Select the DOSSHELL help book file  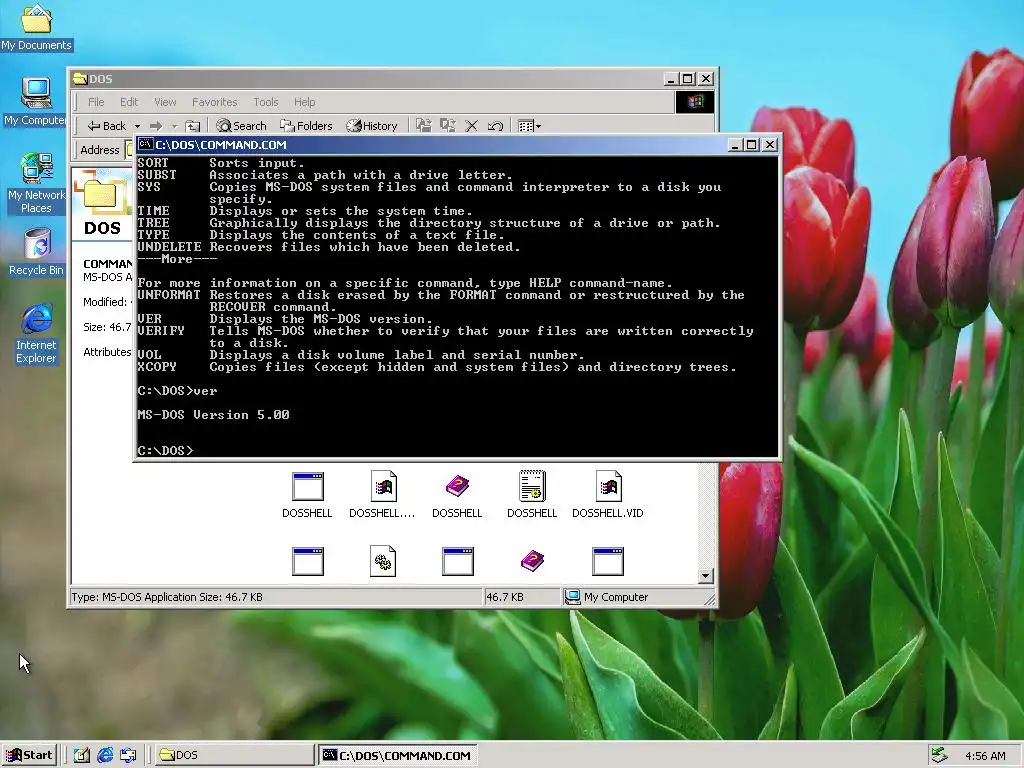coord(457,494)
